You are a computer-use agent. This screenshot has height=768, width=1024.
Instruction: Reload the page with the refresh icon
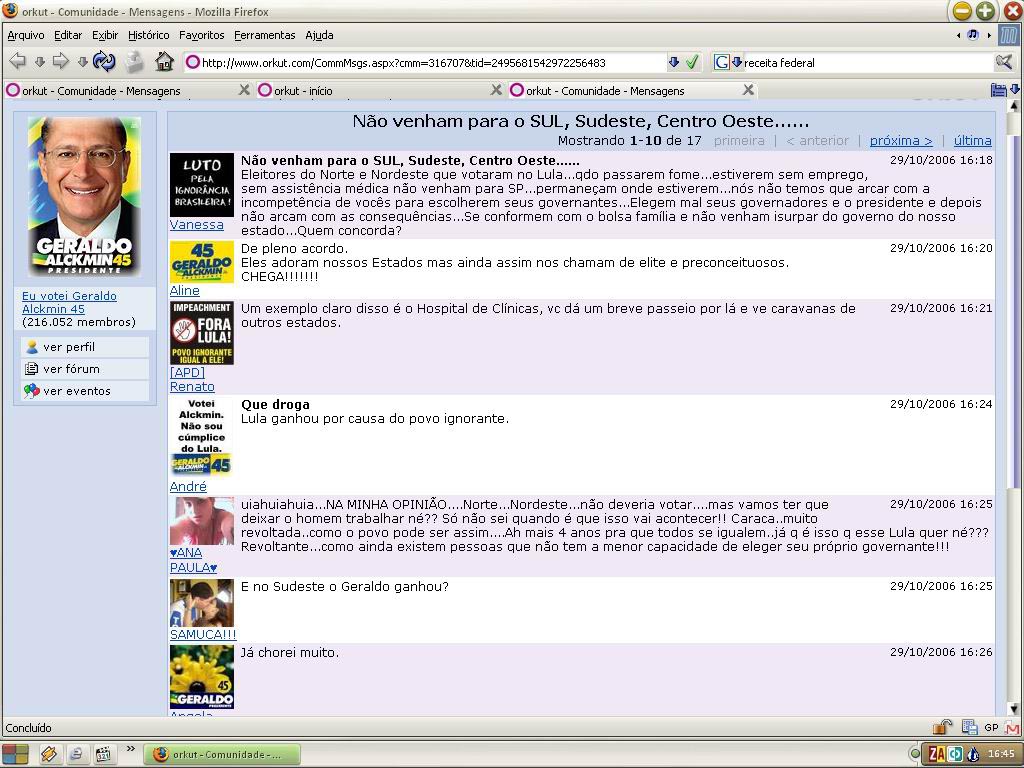click(x=104, y=61)
